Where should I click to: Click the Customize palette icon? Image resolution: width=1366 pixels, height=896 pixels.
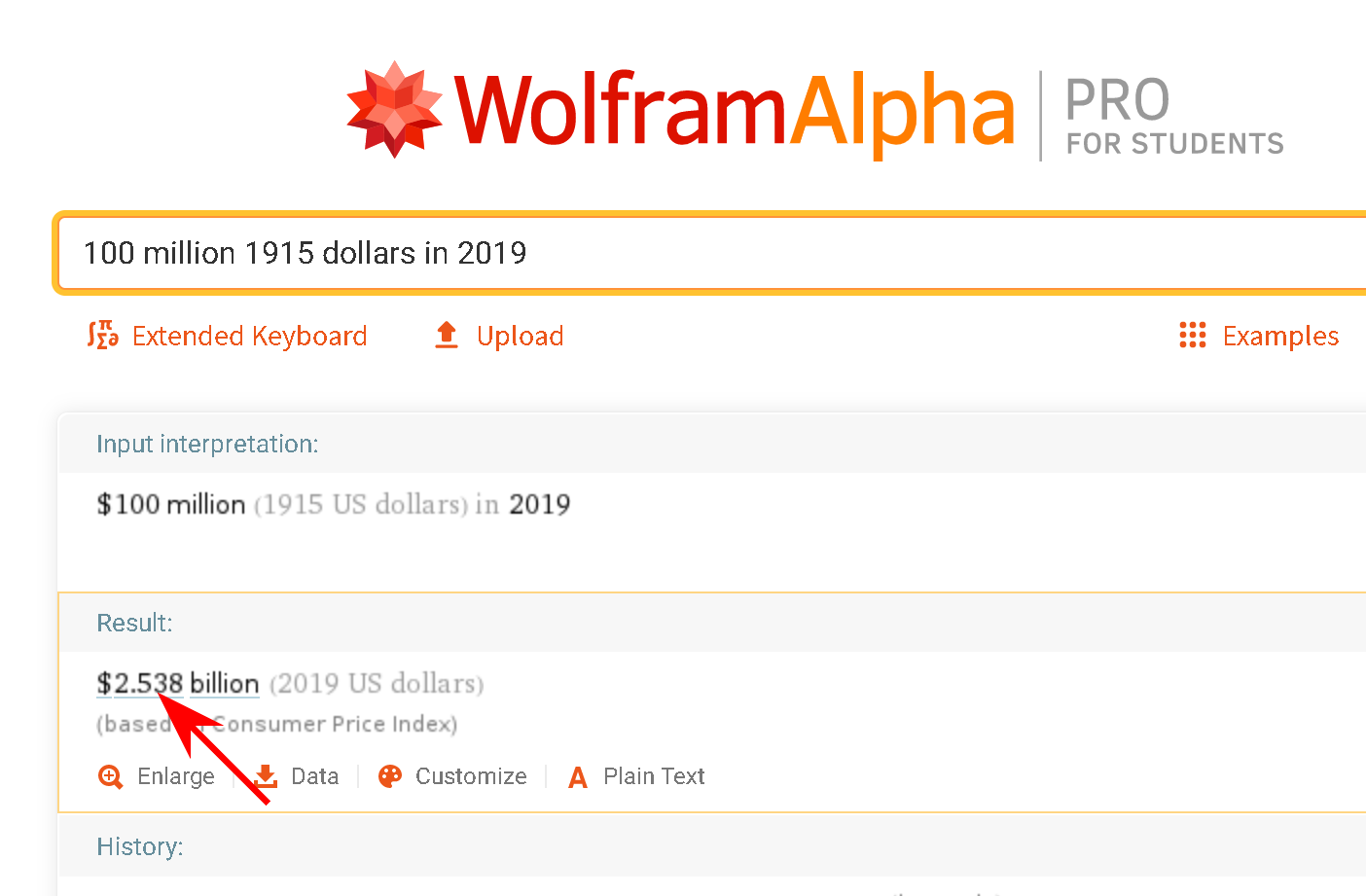click(x=390, y=776)
